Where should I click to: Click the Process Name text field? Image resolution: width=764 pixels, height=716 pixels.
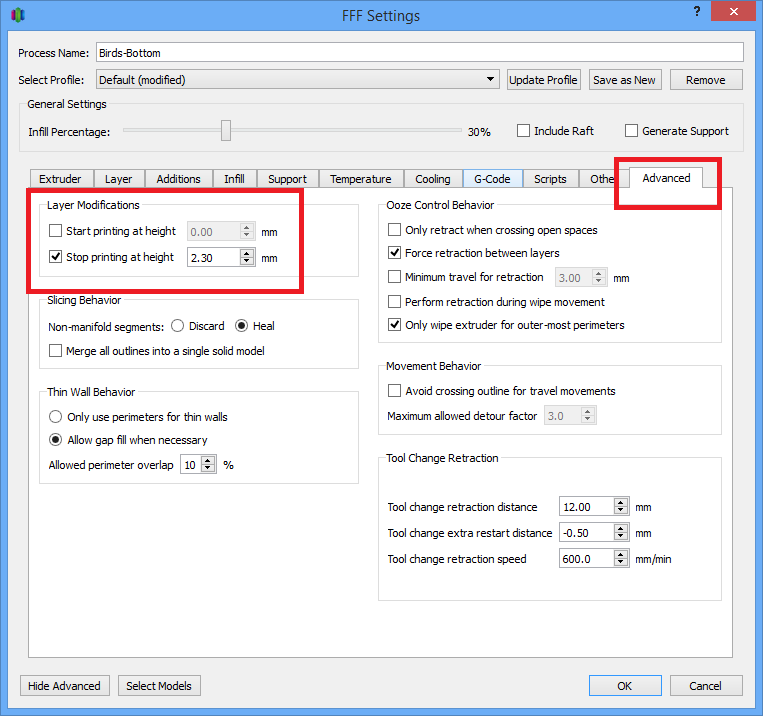tap(419, 53)
